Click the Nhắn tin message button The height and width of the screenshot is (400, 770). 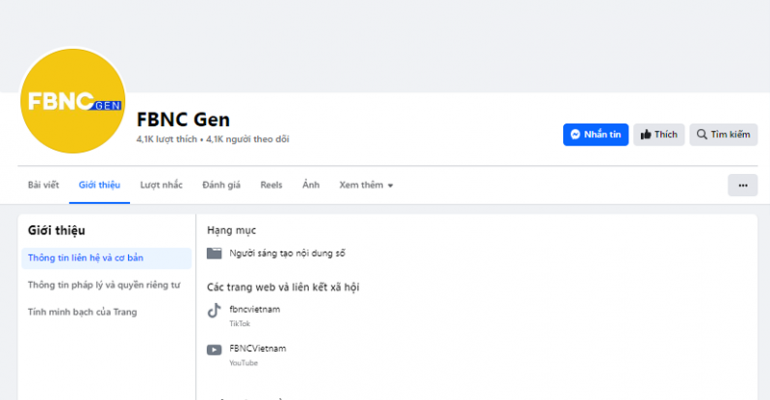[x=595, y=134]
